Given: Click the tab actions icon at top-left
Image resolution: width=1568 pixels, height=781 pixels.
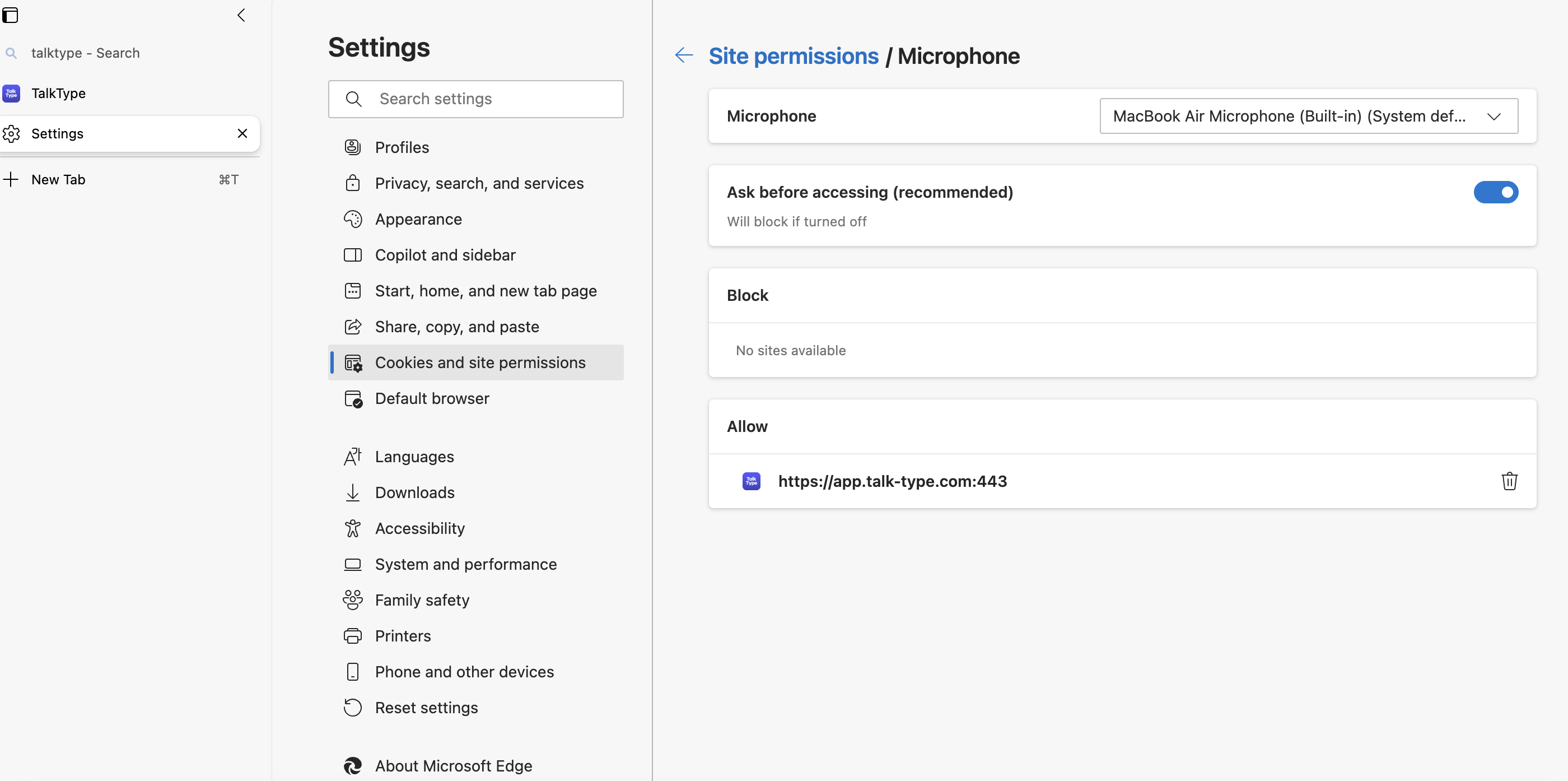Looking at the screenshot, I should (x=10, y=15).
